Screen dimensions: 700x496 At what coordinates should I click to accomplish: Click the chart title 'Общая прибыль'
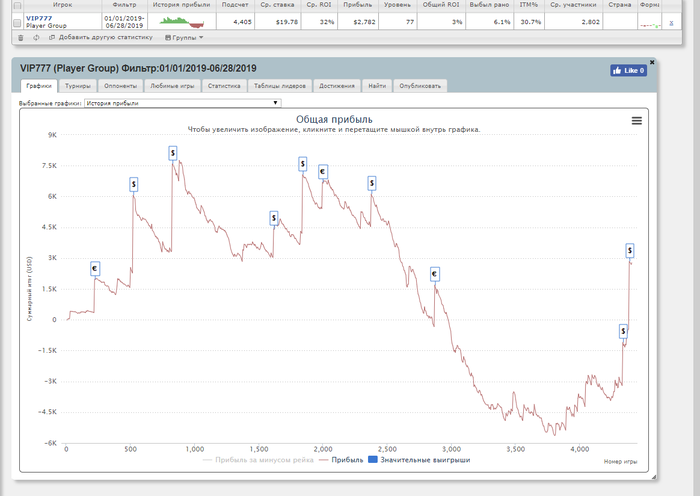334,120
